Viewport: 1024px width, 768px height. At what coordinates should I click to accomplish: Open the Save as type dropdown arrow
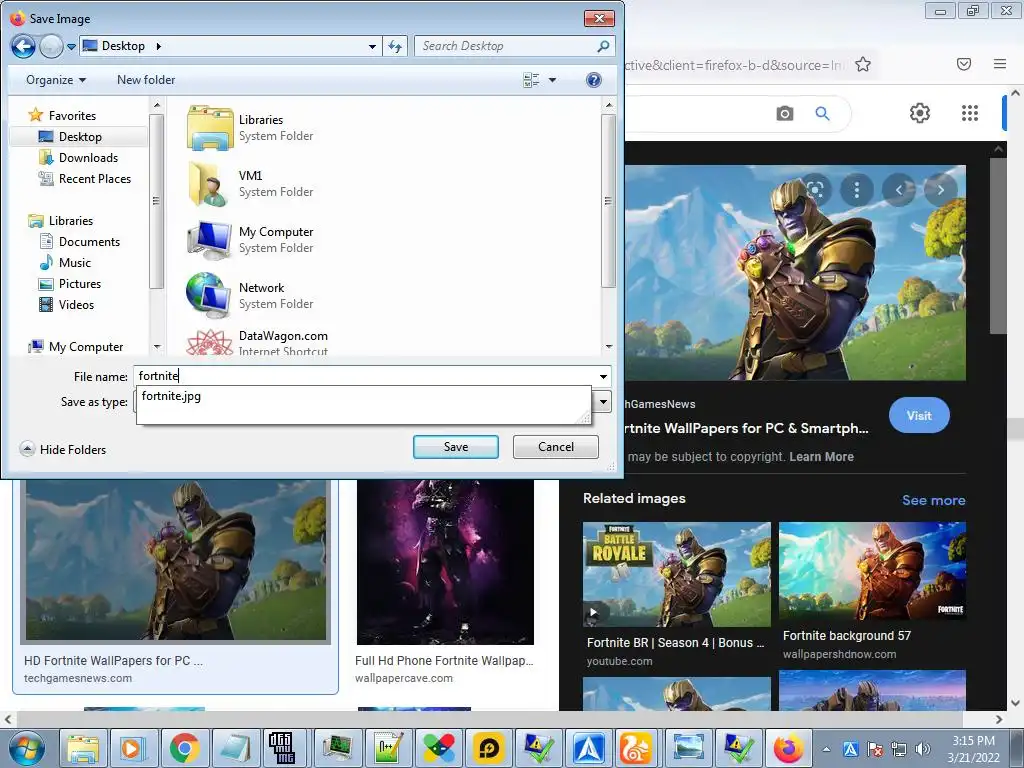click(x=603, y=402)
